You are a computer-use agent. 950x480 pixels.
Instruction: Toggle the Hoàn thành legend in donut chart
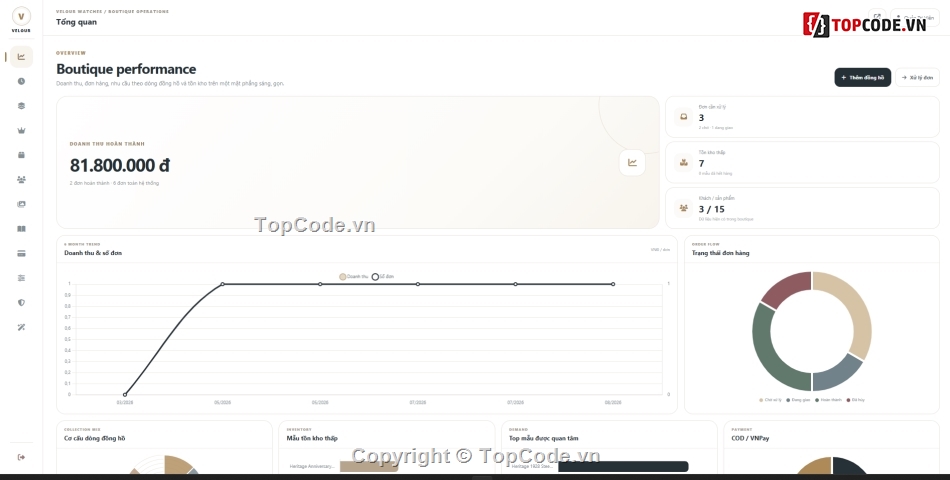tap(828, 400)
